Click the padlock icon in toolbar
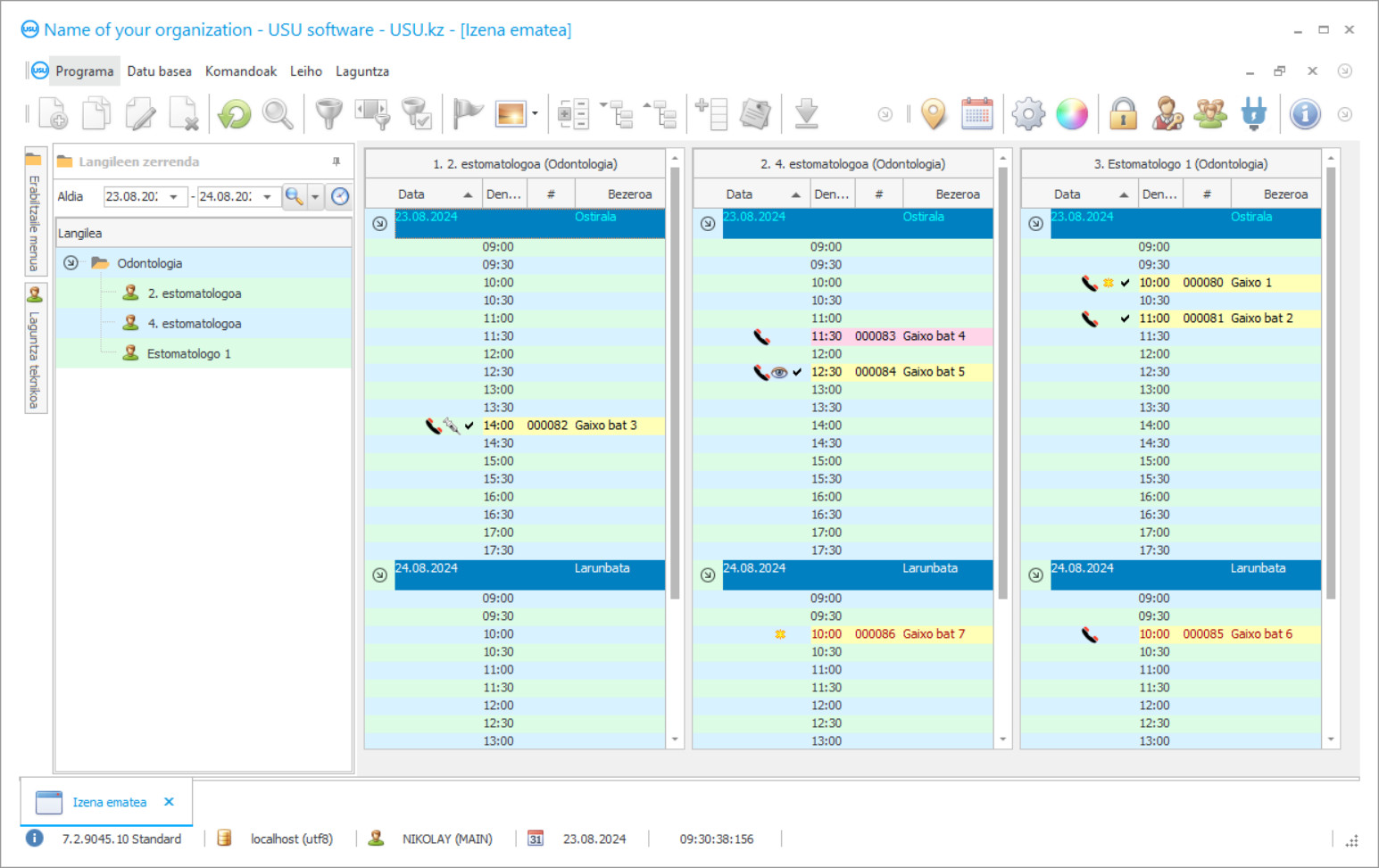The height and width of the screenshot is (868, 1379). (1123, 114)
